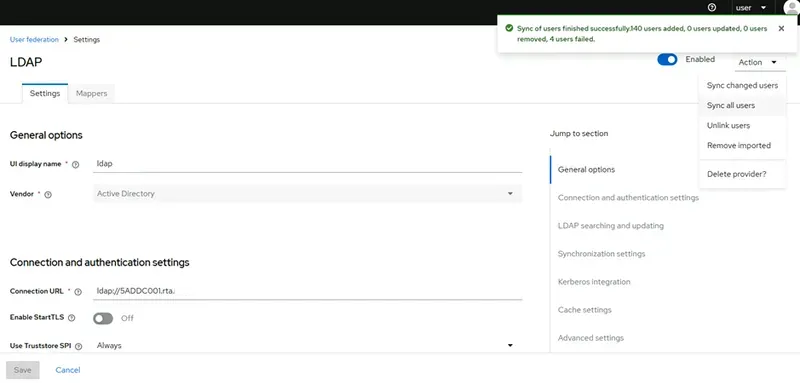The height and width of the screenshot is (383, 800).
Task: Choose Sync all users
Action: click(x=742, y=106)
